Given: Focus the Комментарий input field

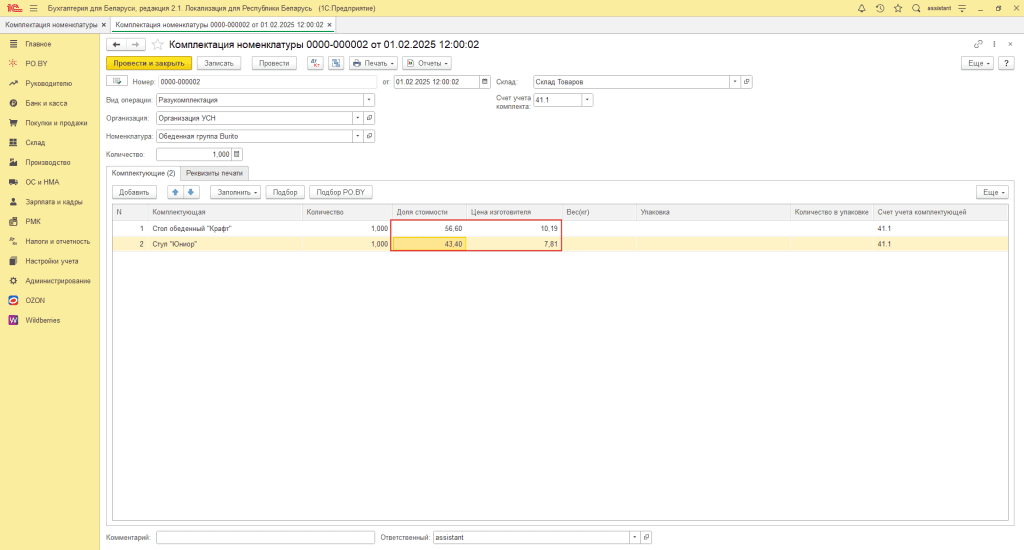Looking at the screenshot, I should click(x=265, y=537).
